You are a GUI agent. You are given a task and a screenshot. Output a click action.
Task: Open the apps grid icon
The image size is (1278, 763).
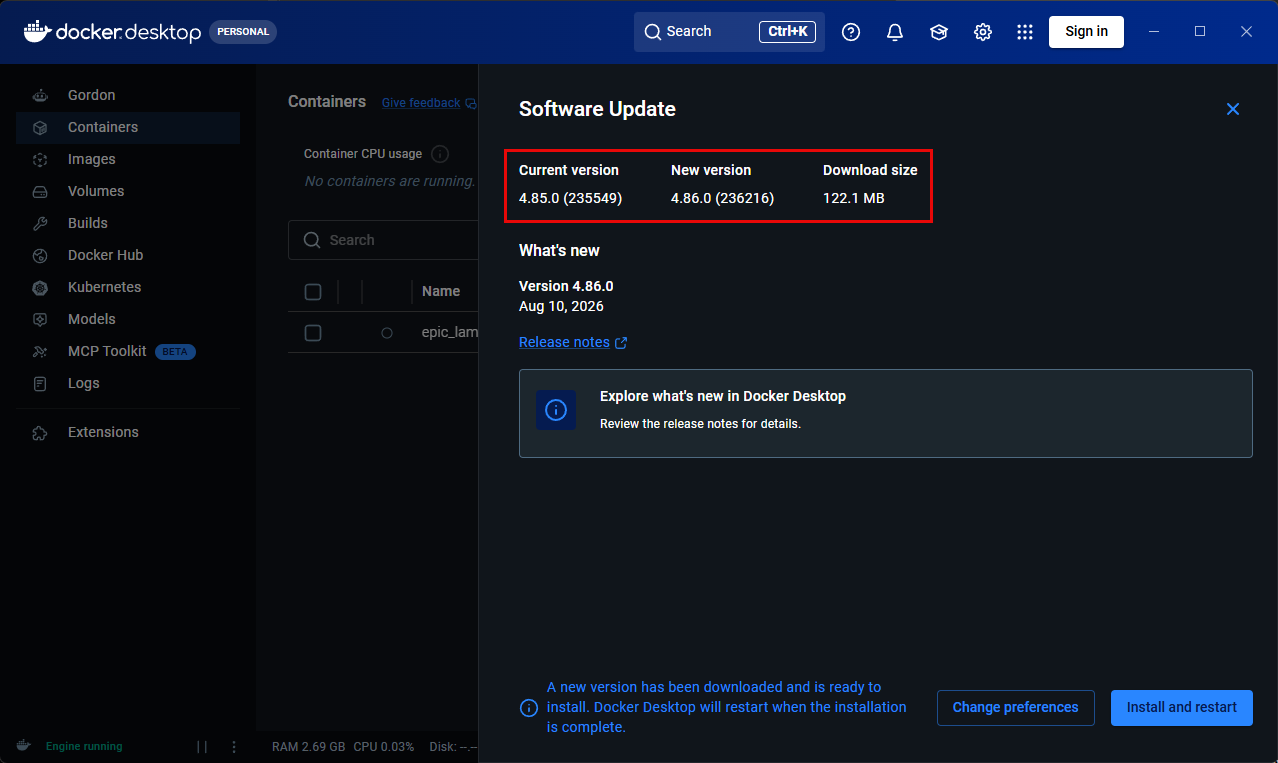pyautogui.click(x=1025, y=32)
